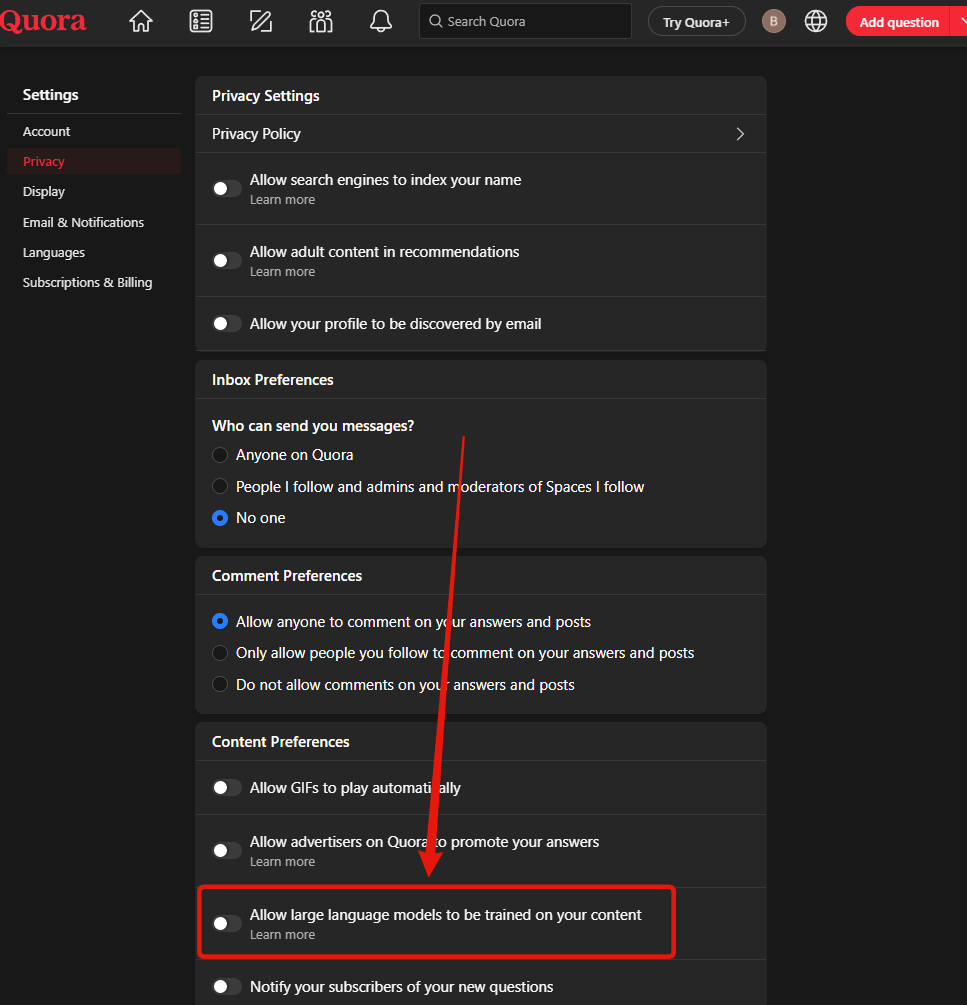This screenshot has height=1005, width=967.
Task: Click the Try Quora+ button
Action: point(697,22)
